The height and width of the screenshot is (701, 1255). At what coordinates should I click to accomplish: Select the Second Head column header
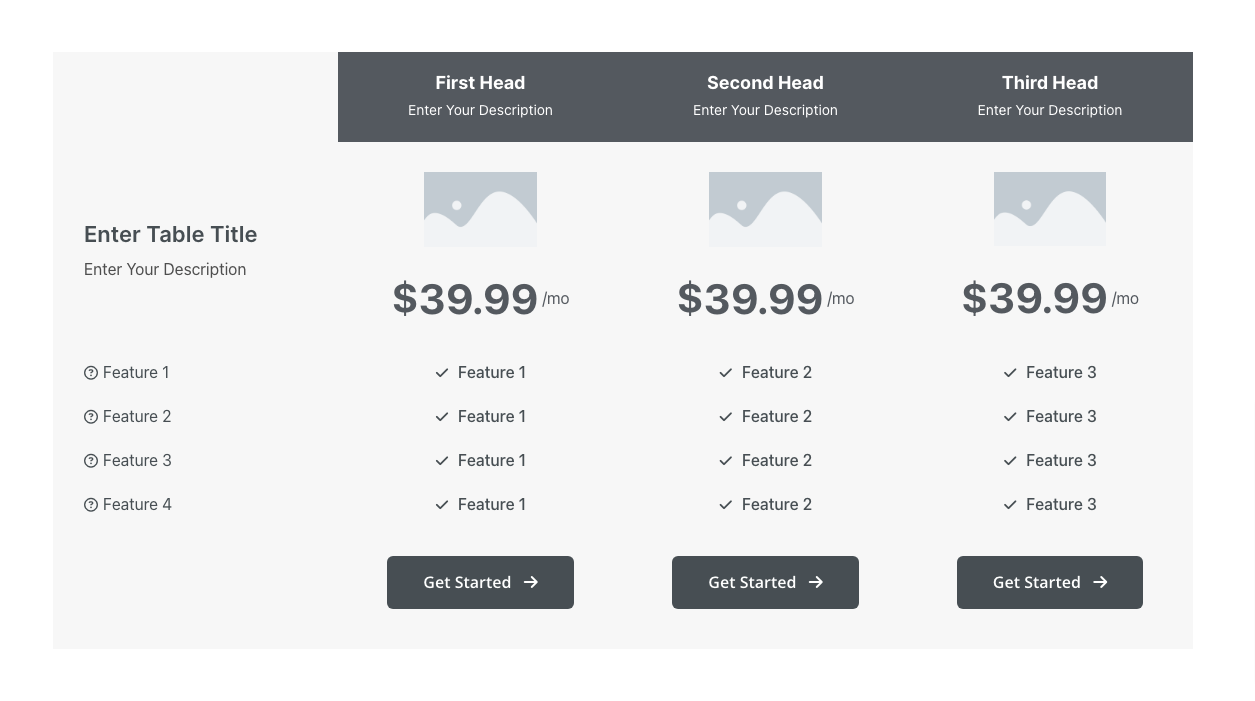click(765, 83)
